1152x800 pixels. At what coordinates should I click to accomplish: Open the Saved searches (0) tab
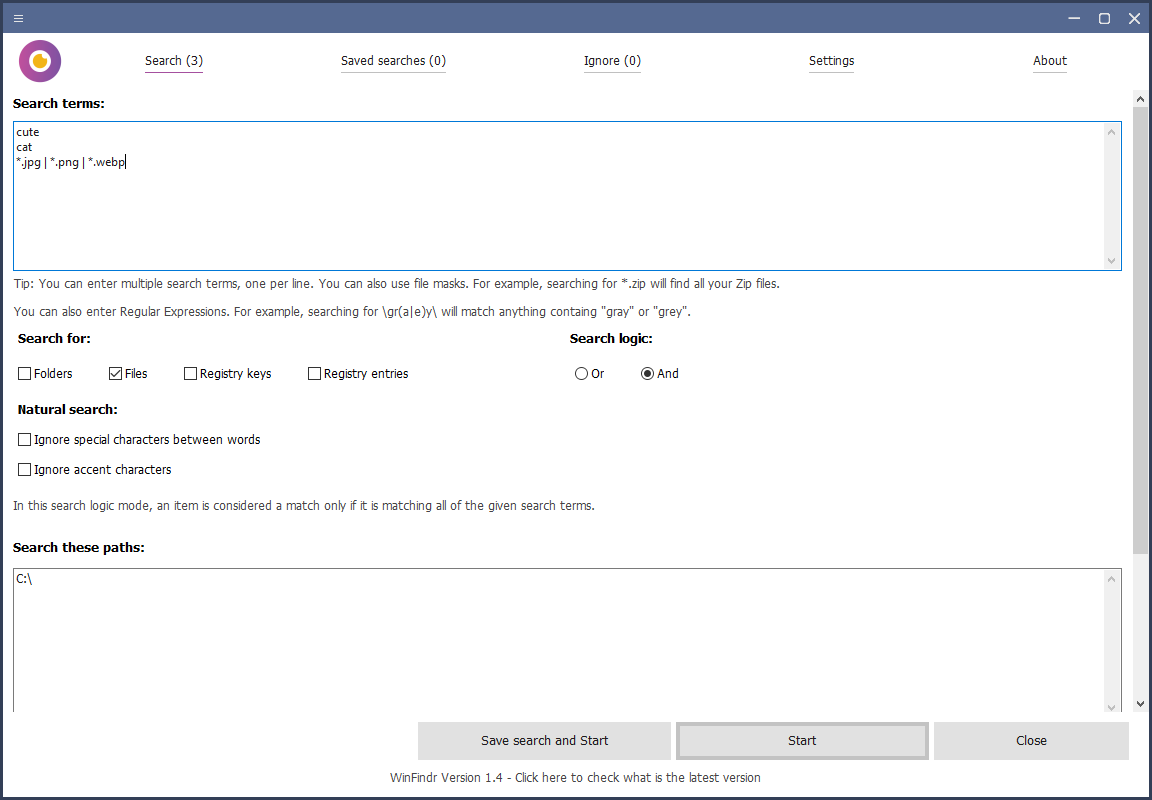393,61
